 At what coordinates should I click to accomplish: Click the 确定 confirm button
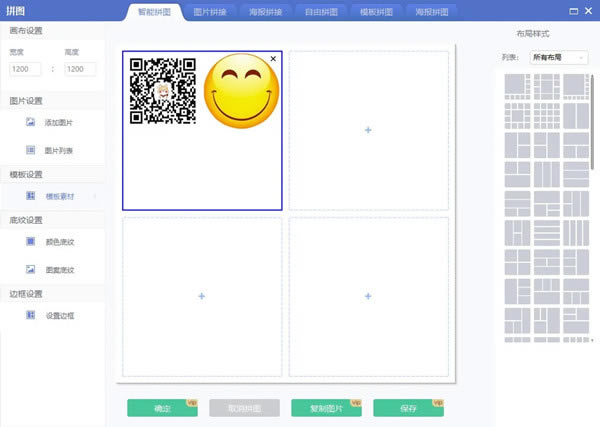[162, 408]
